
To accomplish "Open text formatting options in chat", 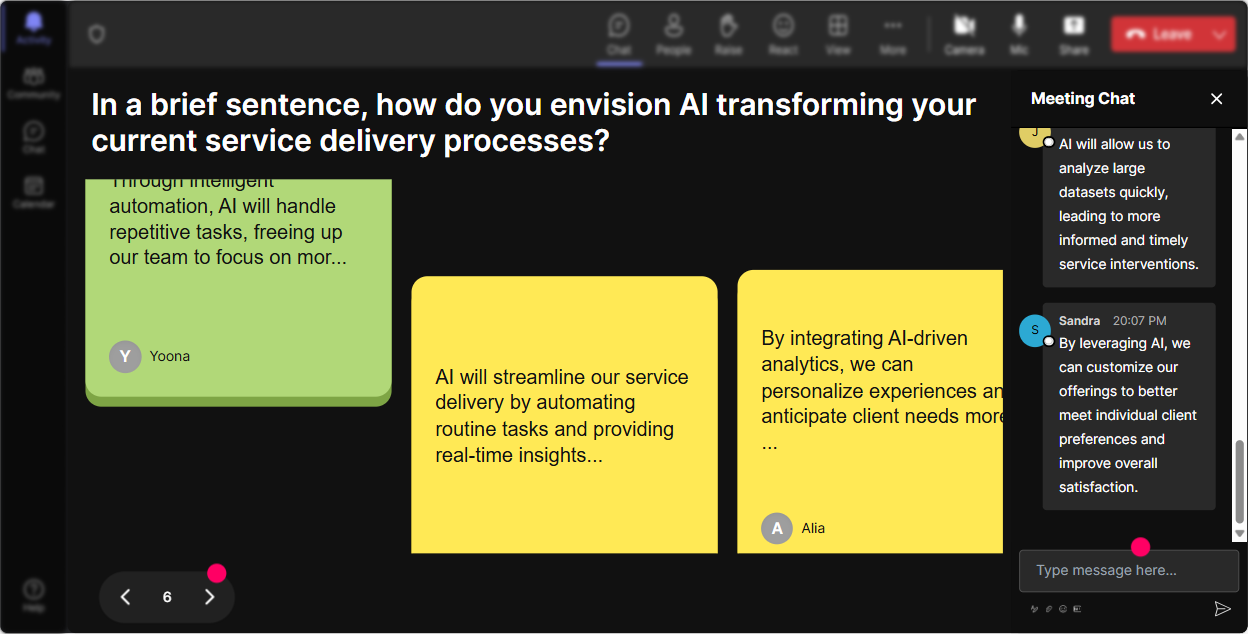I will [1035, 608].
